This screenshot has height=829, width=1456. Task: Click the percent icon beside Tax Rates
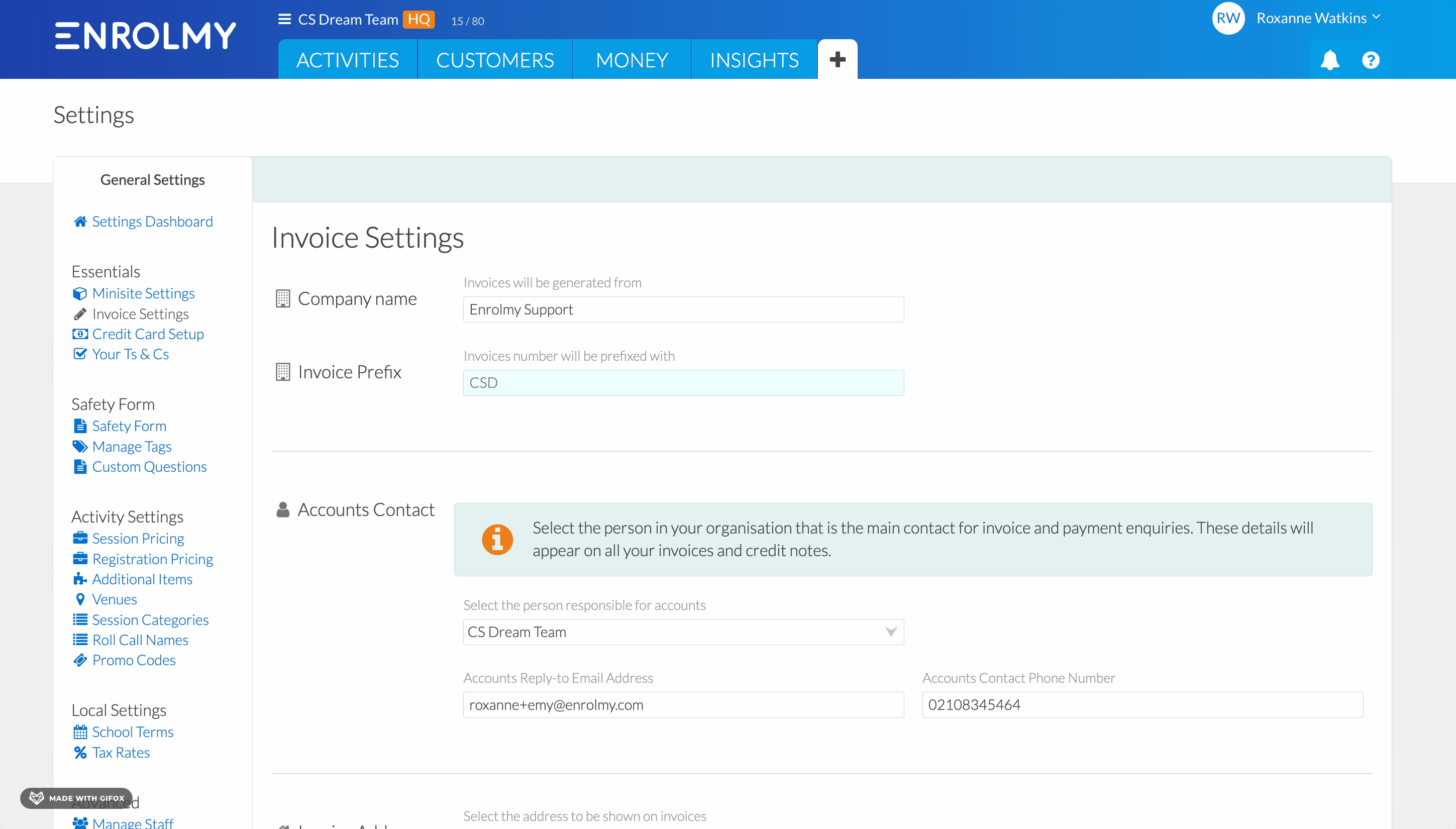(80, 753)
